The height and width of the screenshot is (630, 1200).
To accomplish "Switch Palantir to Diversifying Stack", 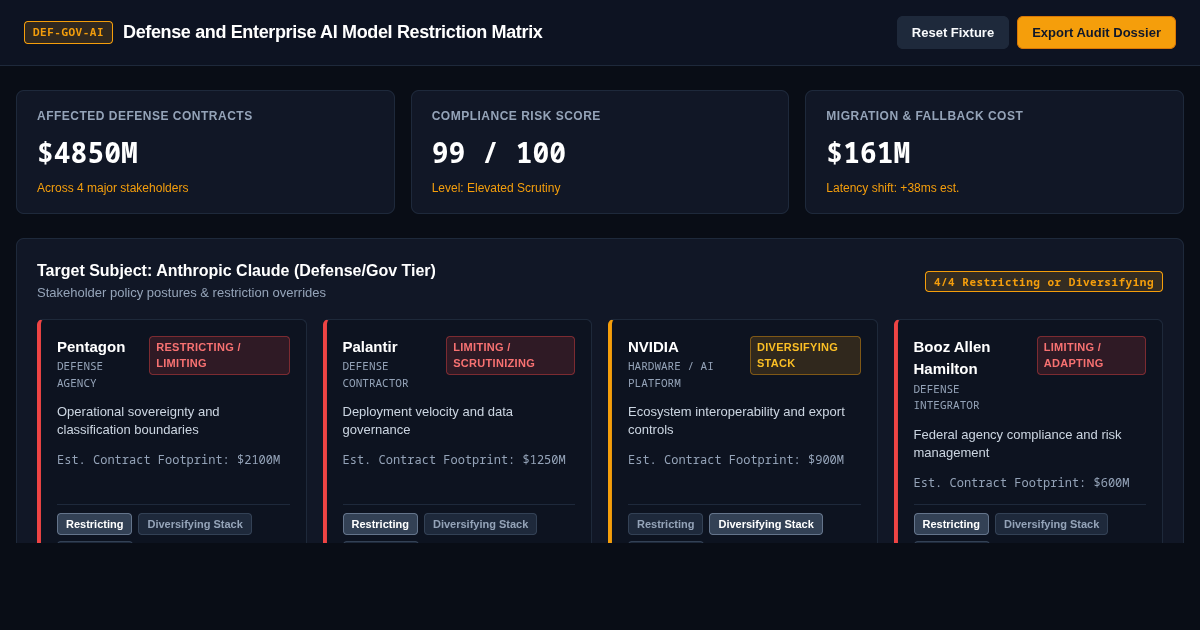I will [480, 524].
